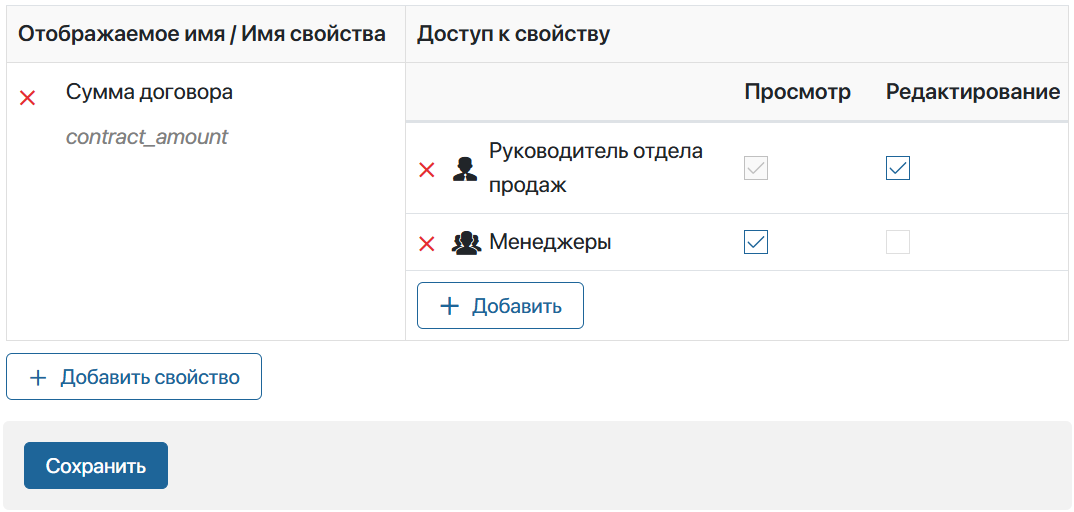Remove Руководитель отдела продаж access row
The width and height of the screenshot is (1074, 512).
point(427,170)
